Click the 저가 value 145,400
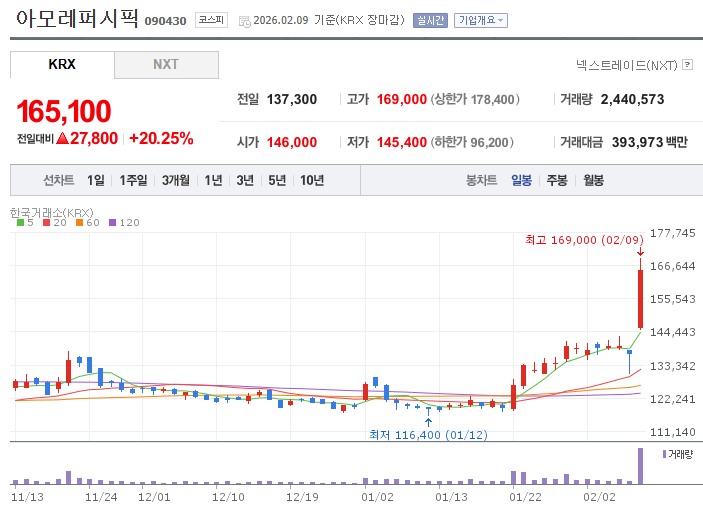The width and height of the screenshot is (703, 510). [x=402, y=142]
